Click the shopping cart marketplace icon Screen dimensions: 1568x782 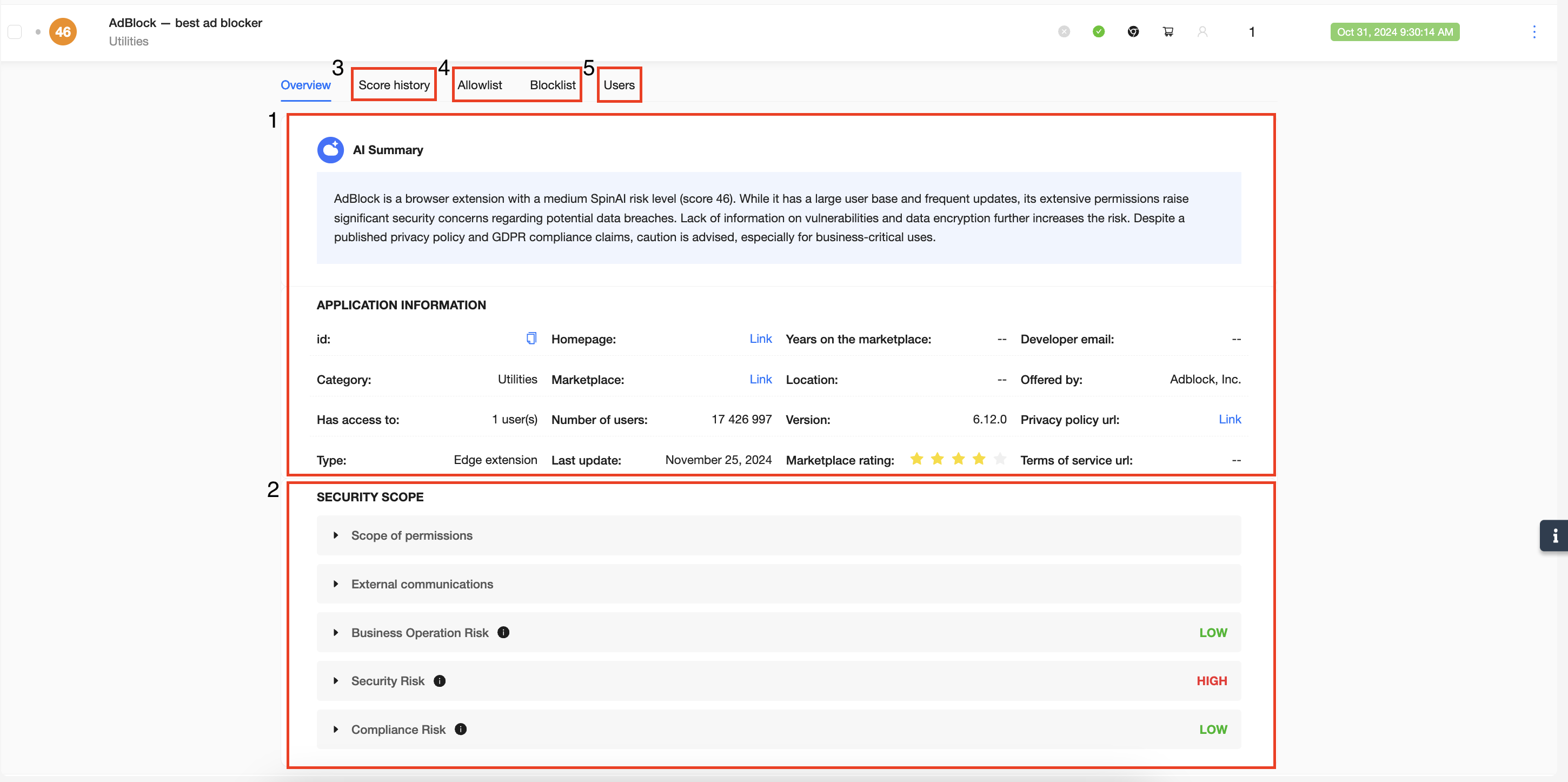click(1167, 32)
